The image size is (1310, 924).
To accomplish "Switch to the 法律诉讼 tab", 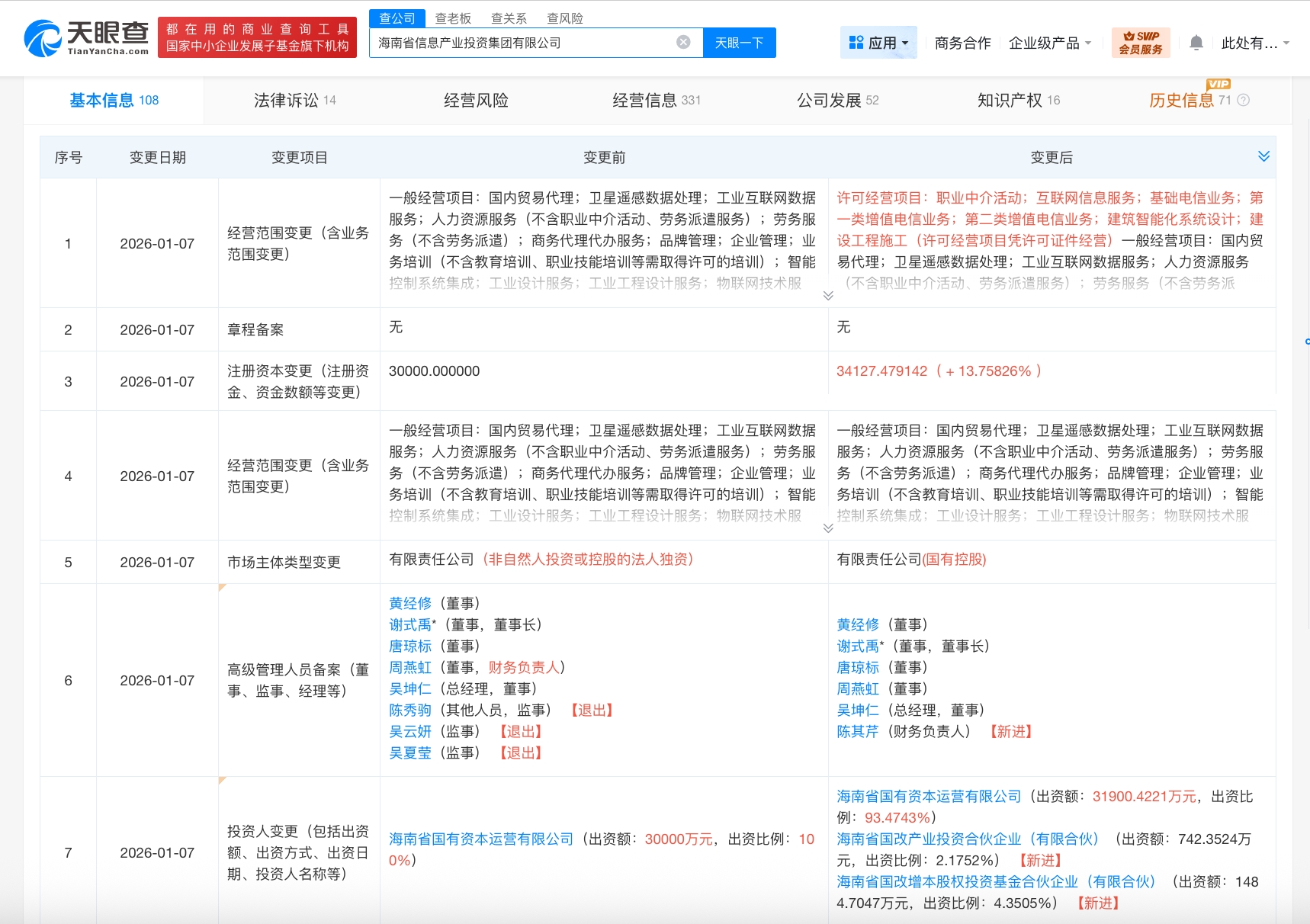I will (294, 100).
